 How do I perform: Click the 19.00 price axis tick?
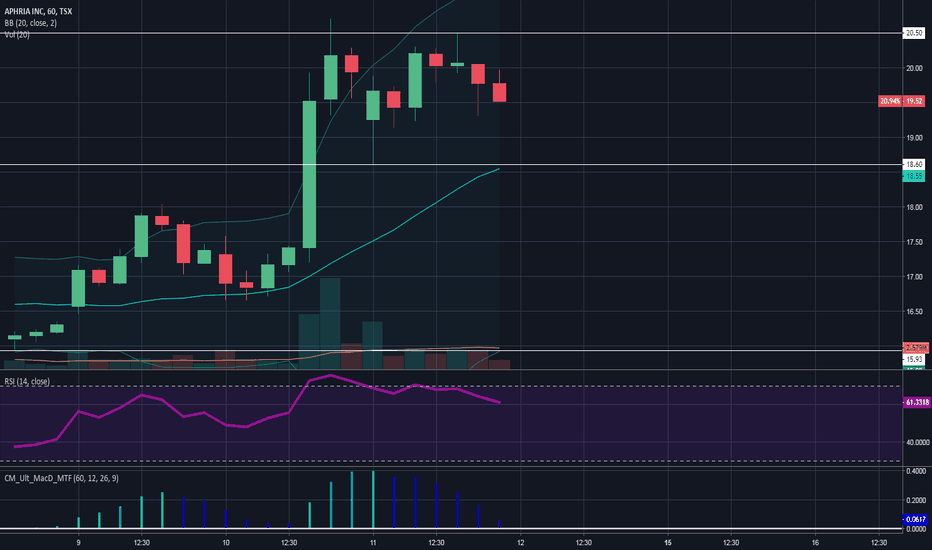[x=914, y=137]
